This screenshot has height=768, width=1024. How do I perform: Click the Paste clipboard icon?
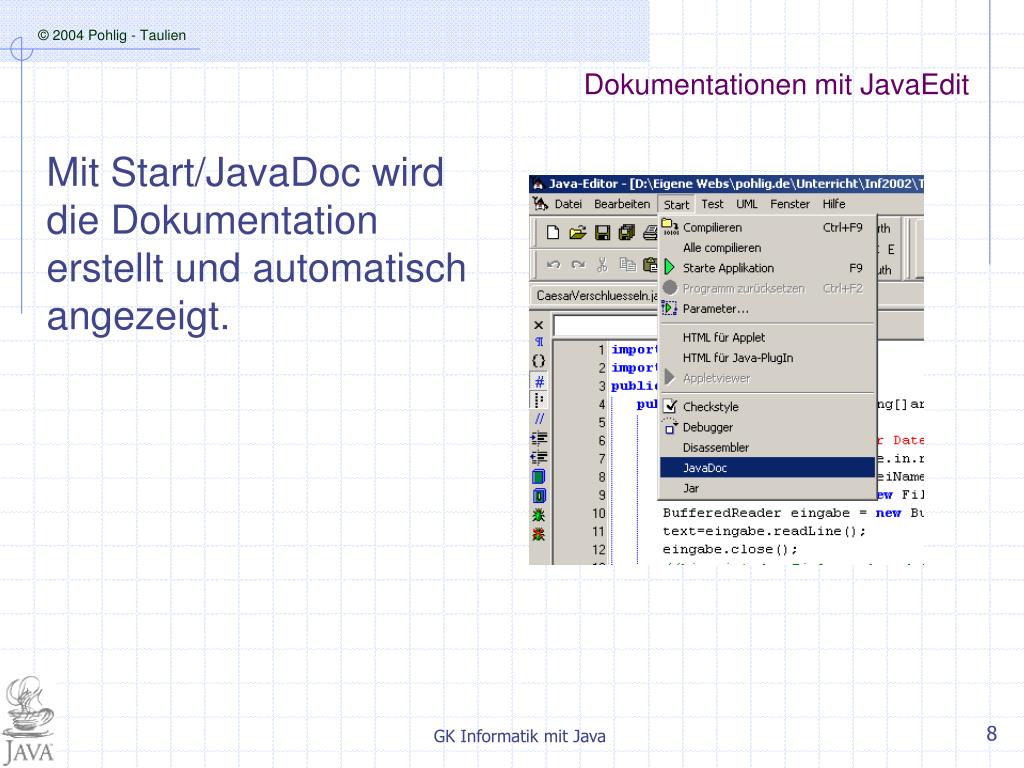coord(650,264)
